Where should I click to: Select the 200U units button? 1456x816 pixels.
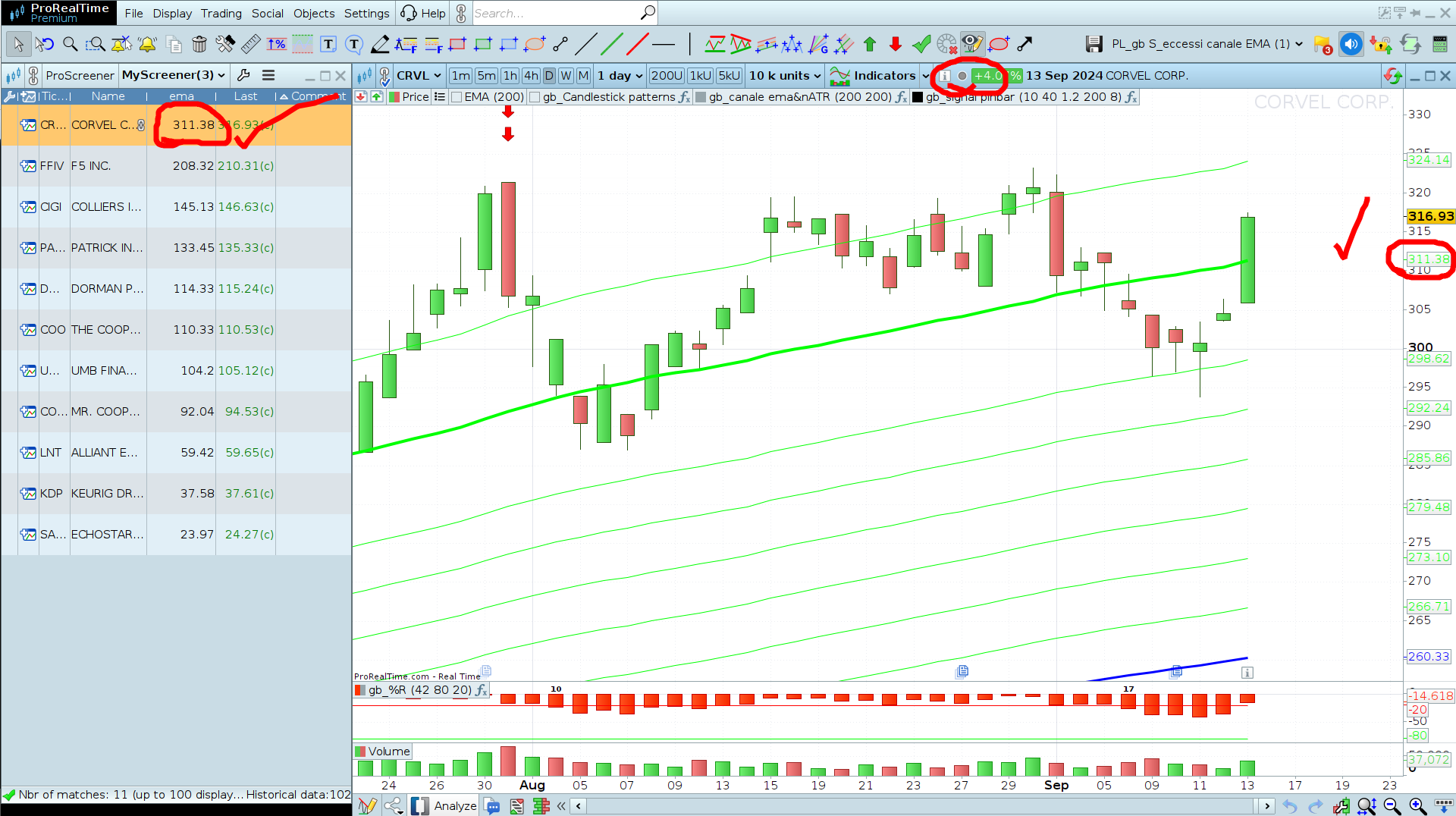point(667,76)
